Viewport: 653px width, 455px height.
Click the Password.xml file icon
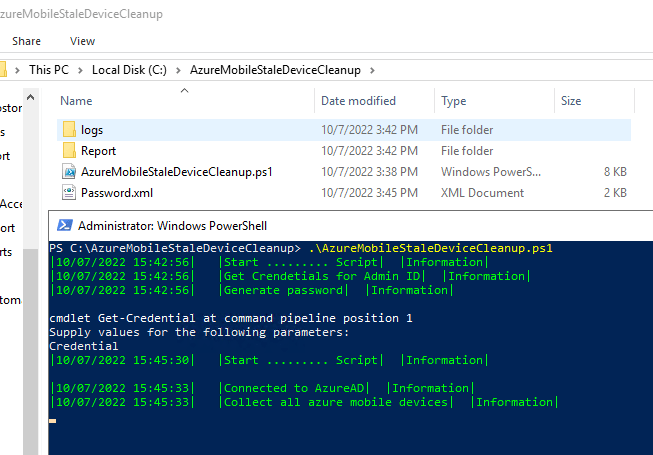[x=69, y=193]
